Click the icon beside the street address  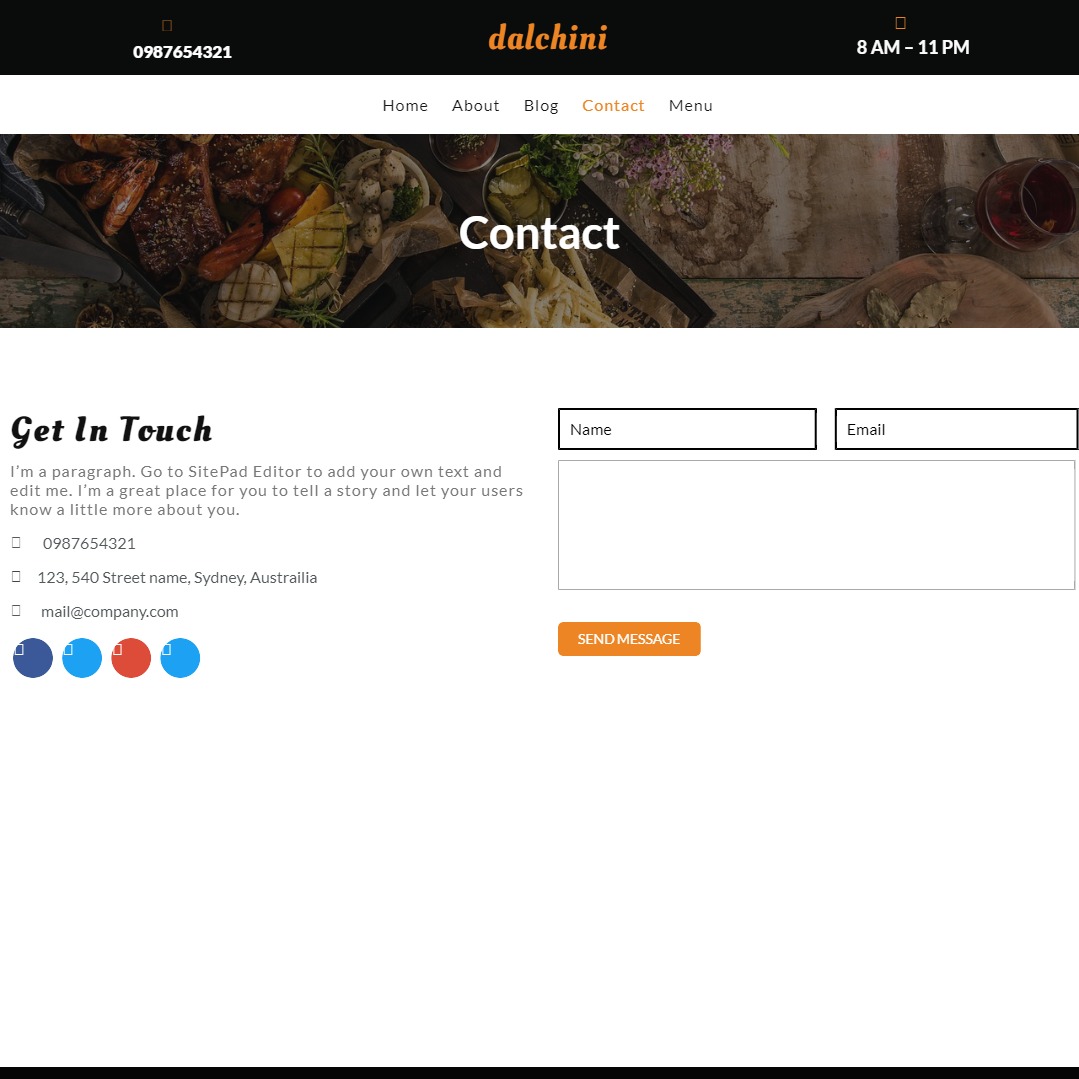coord(17,577)
